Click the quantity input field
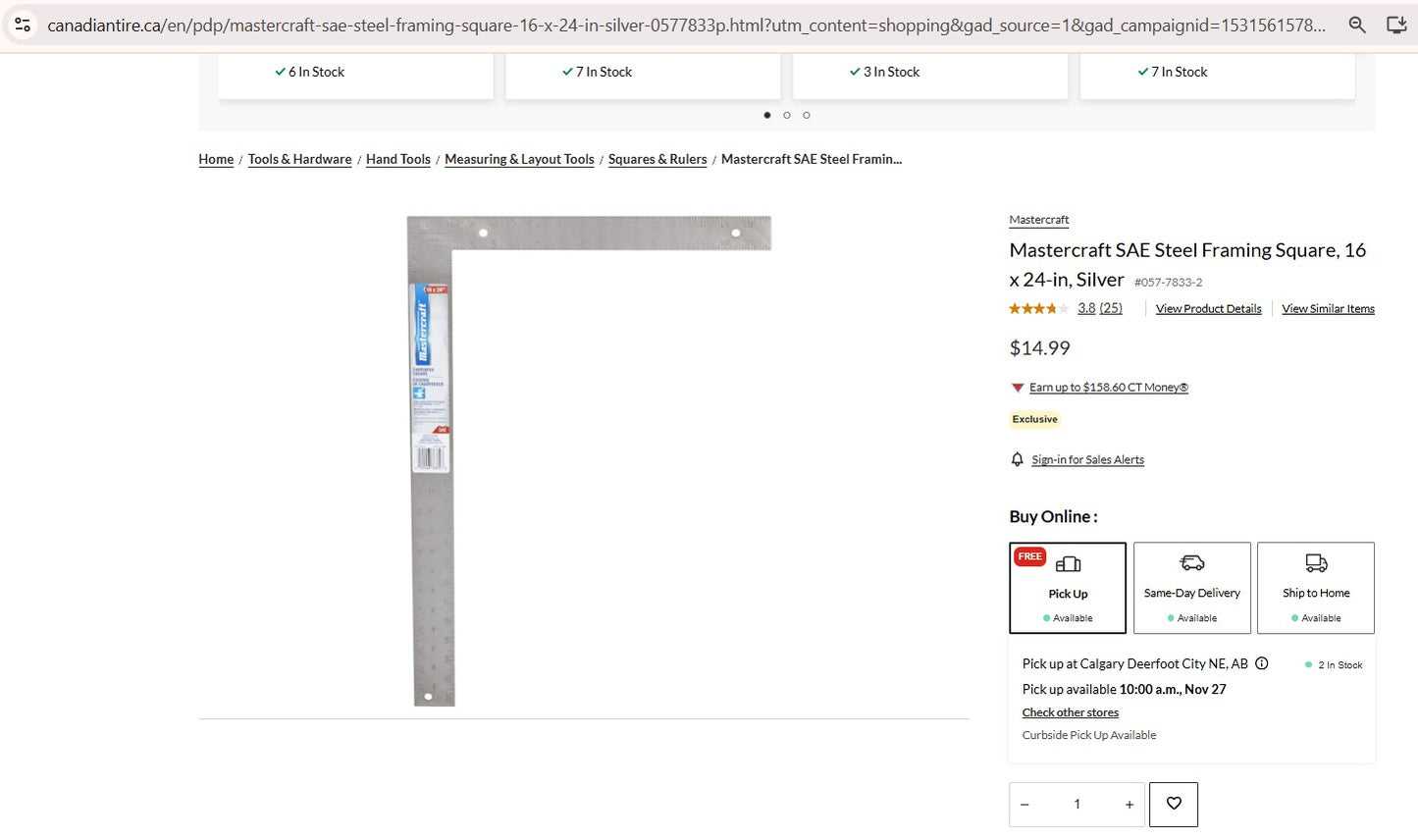Image resolution: width=1418 pixels, height=840 pixels. pyautogui.click(x=1077, y=805)
